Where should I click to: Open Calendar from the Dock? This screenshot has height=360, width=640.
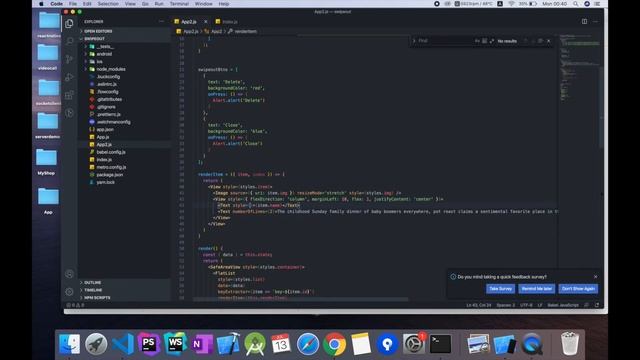tap(281, 344)
